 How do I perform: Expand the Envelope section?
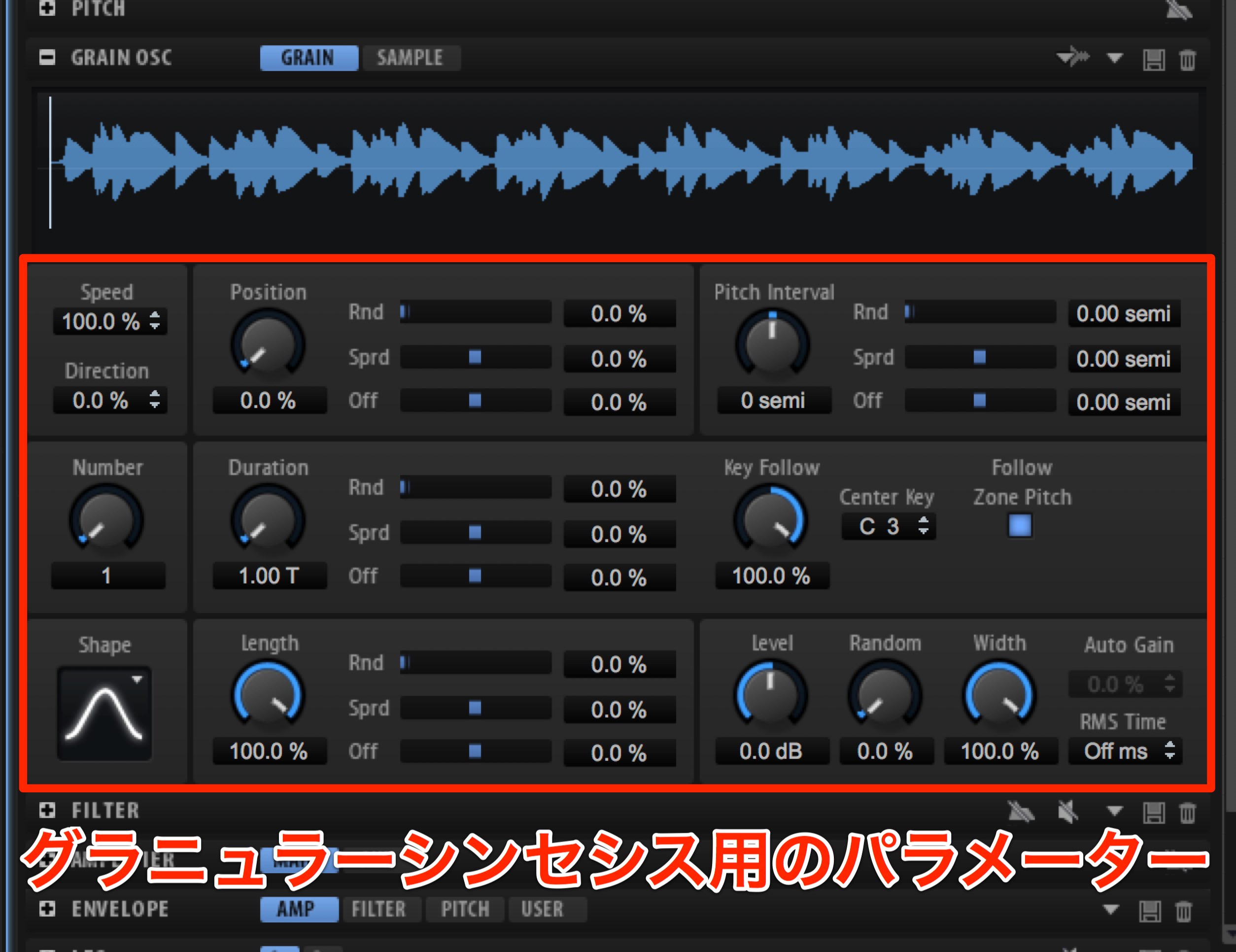point(47,909)
